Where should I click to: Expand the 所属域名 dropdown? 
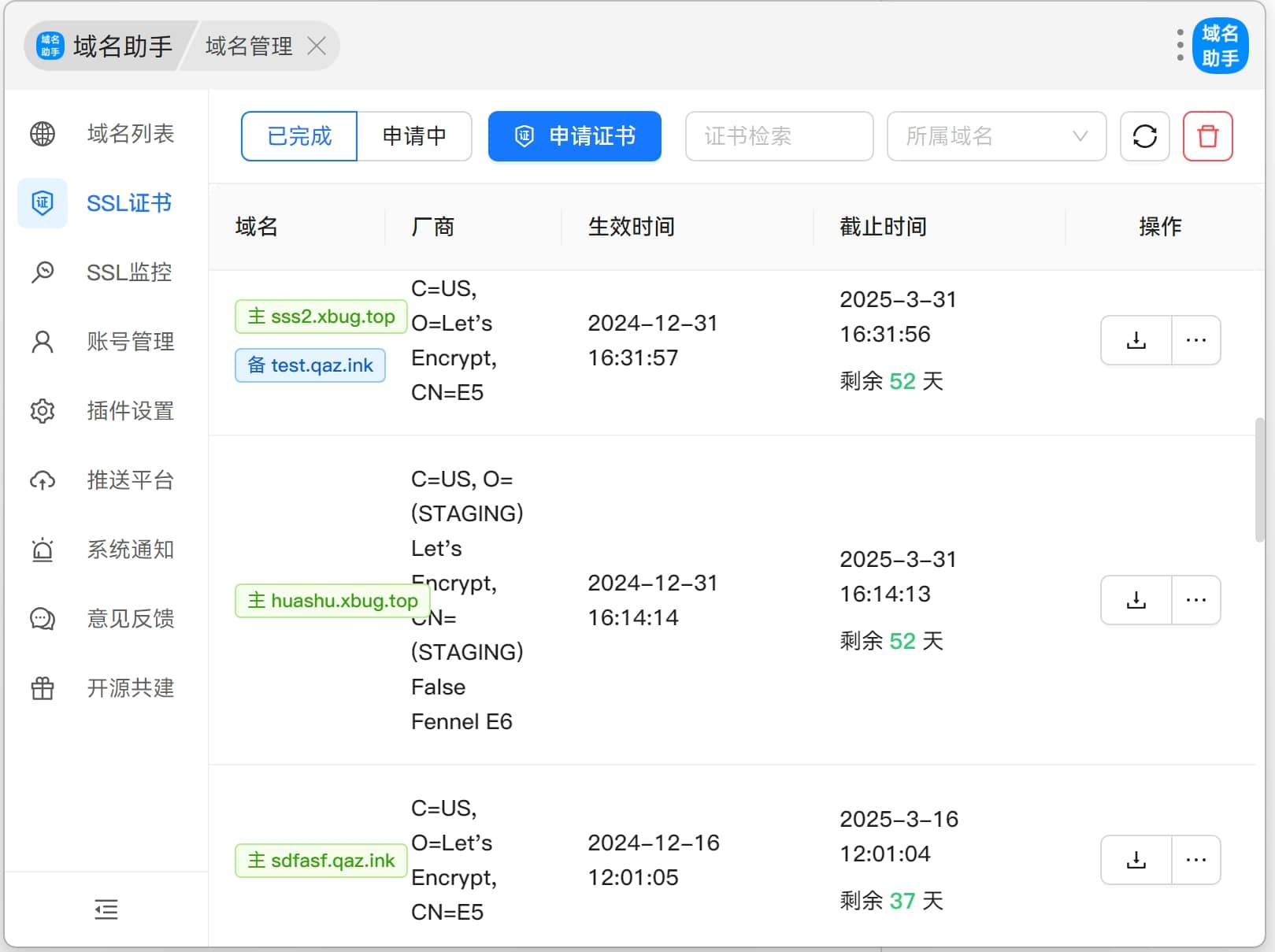click(996, 136)
